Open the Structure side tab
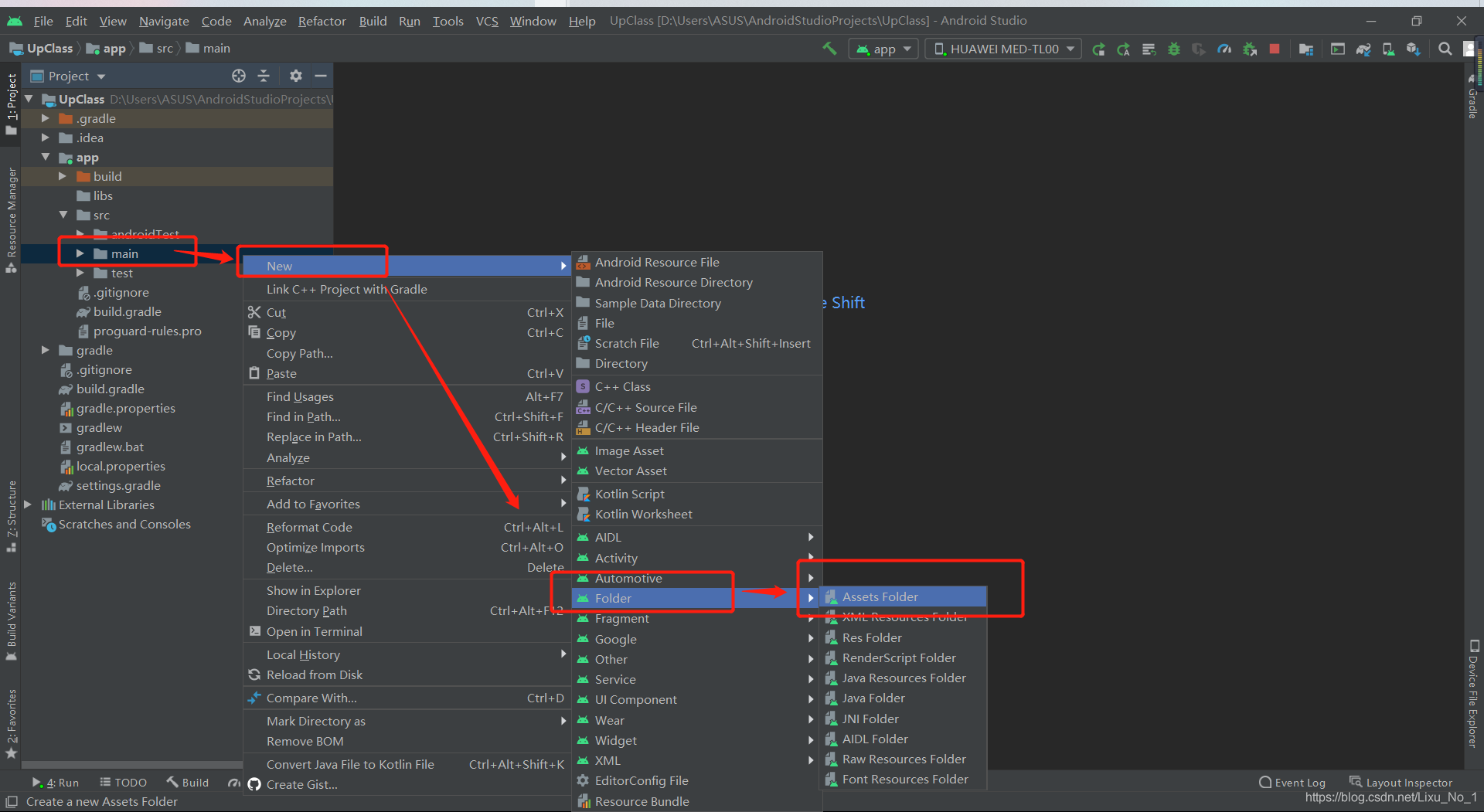 click(x=11, y=516)
